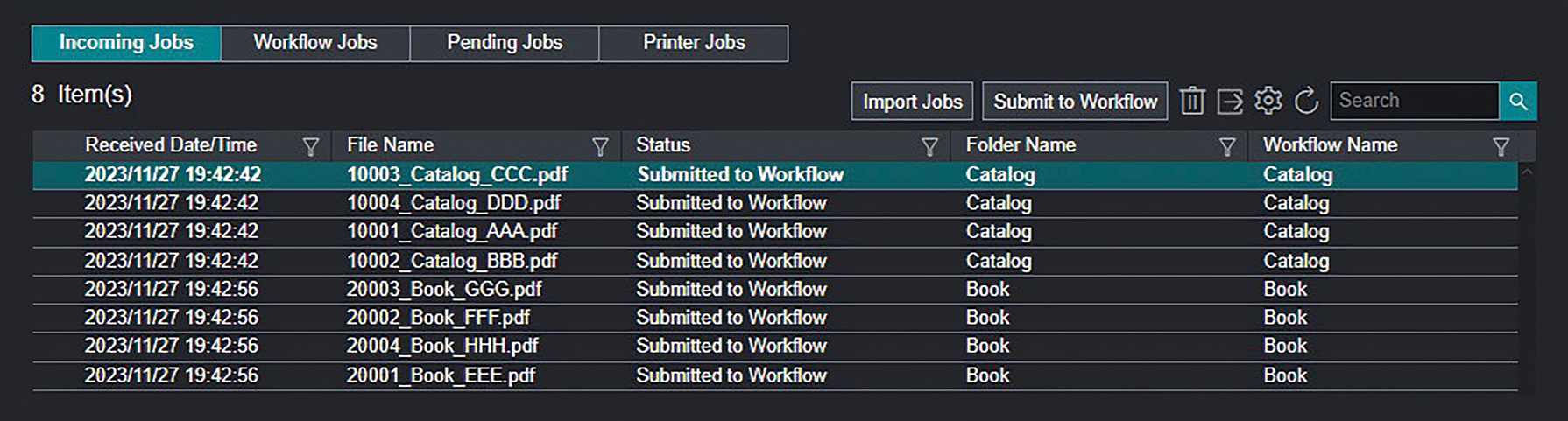Switch to Workflow Jobs tab
This screenshot has width=1568, height=421.
click(315, 43)
